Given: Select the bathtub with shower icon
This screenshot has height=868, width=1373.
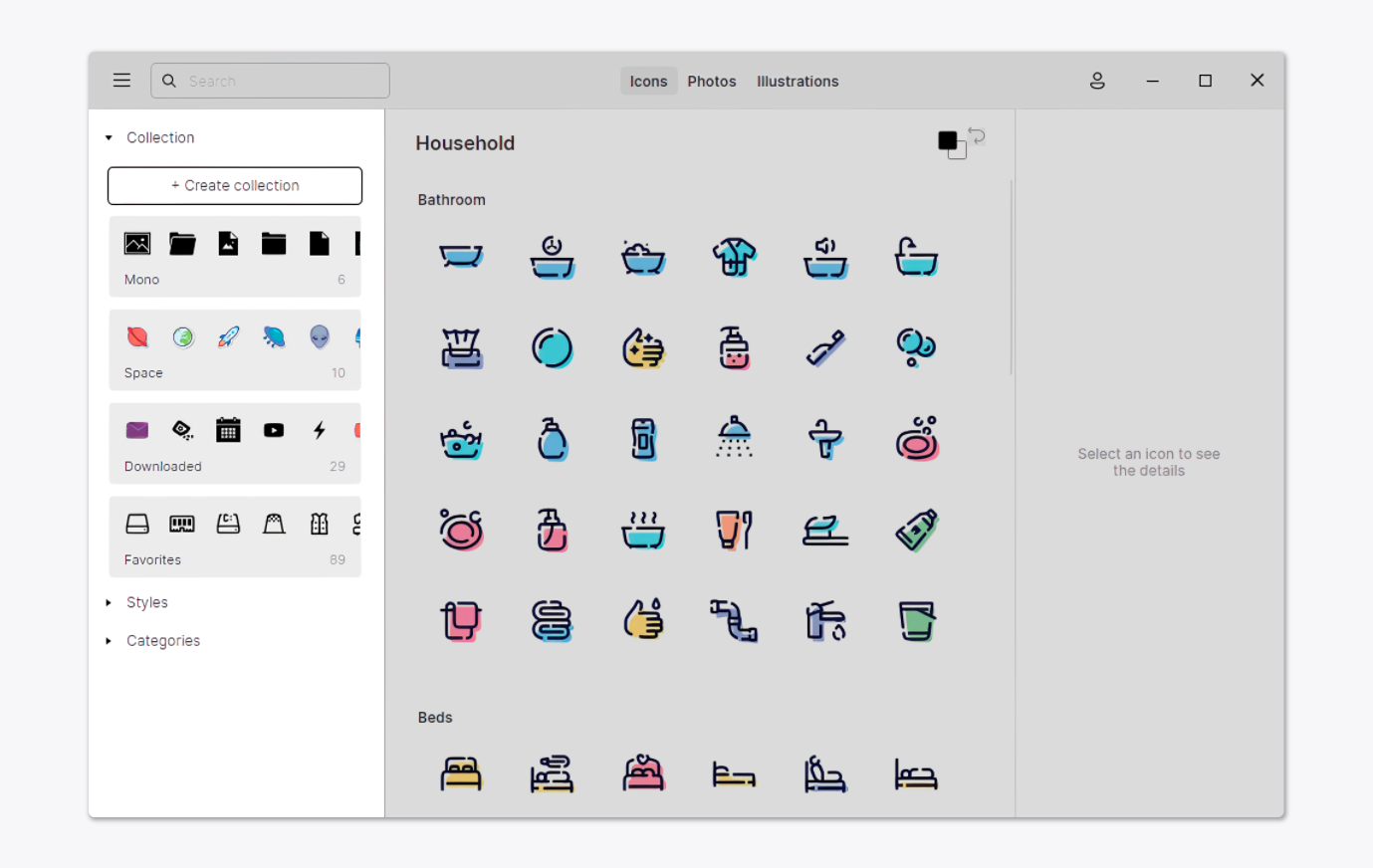Looking at the screenshot, I should pos(916,257).
